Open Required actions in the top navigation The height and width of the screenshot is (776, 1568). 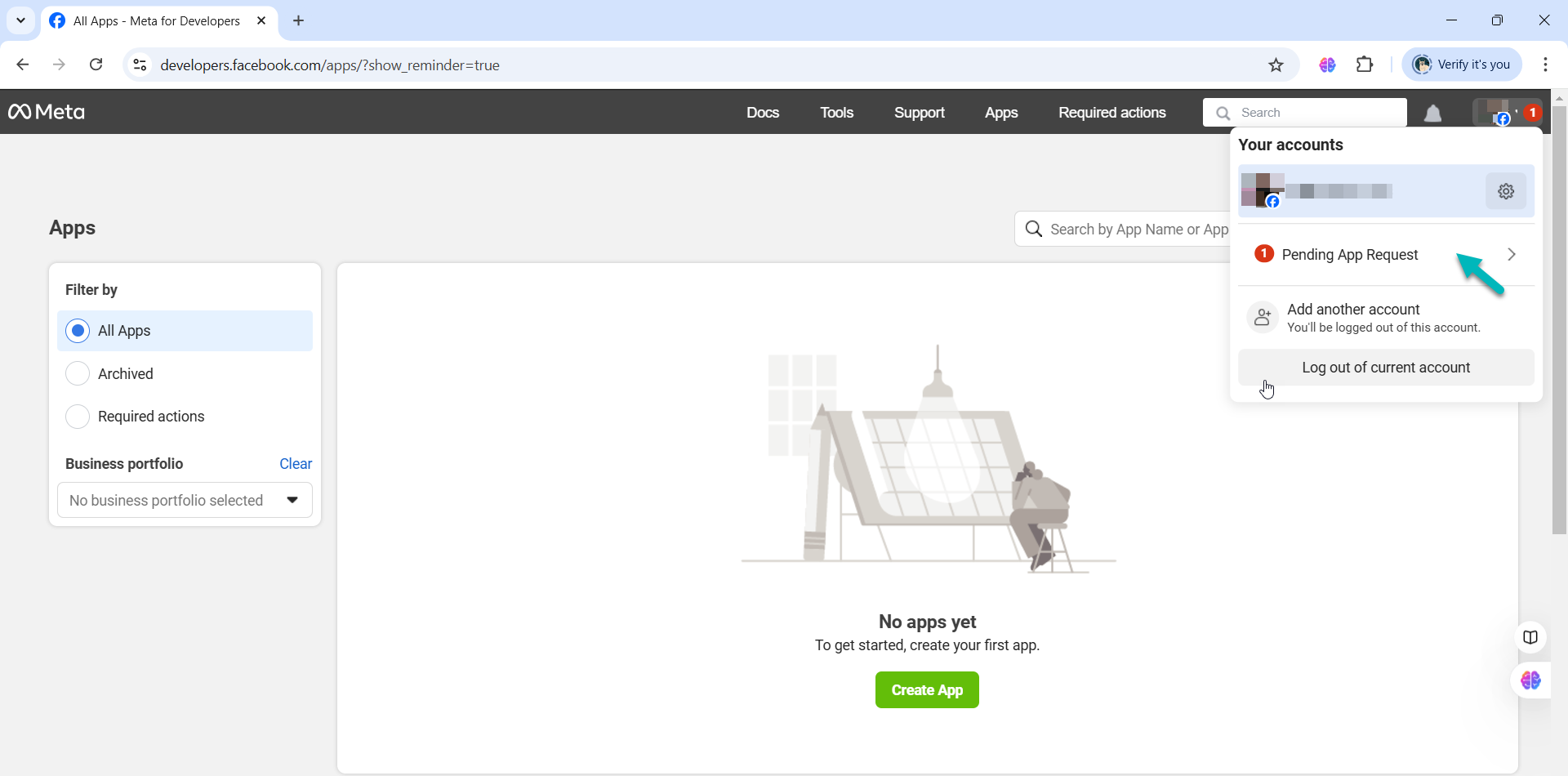[x=1112, y=113]
